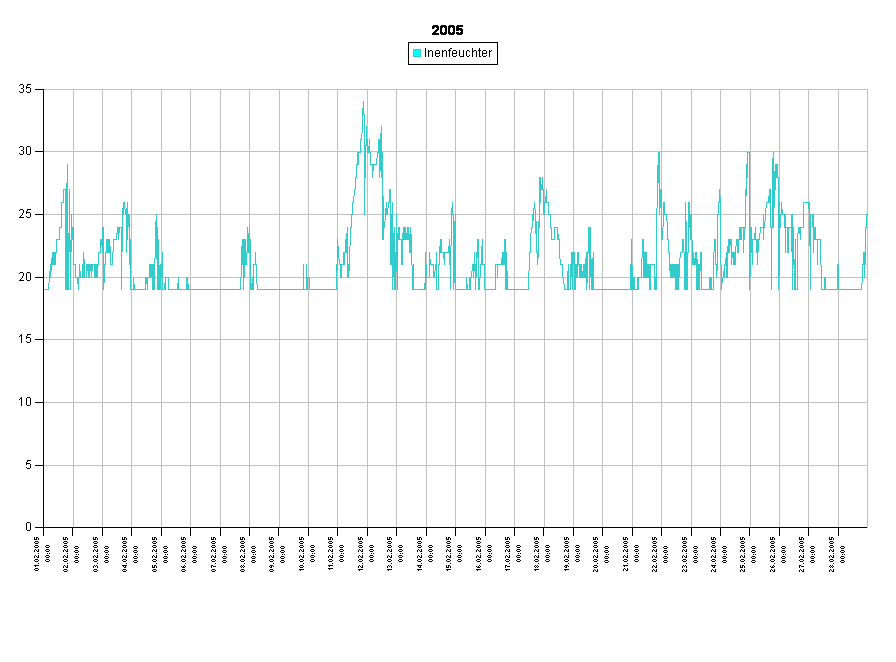Image resolution: width=896 pixels, height=662 pixels.
Task: Click the tallest peak of the chart line
Action: coord(363,103)
